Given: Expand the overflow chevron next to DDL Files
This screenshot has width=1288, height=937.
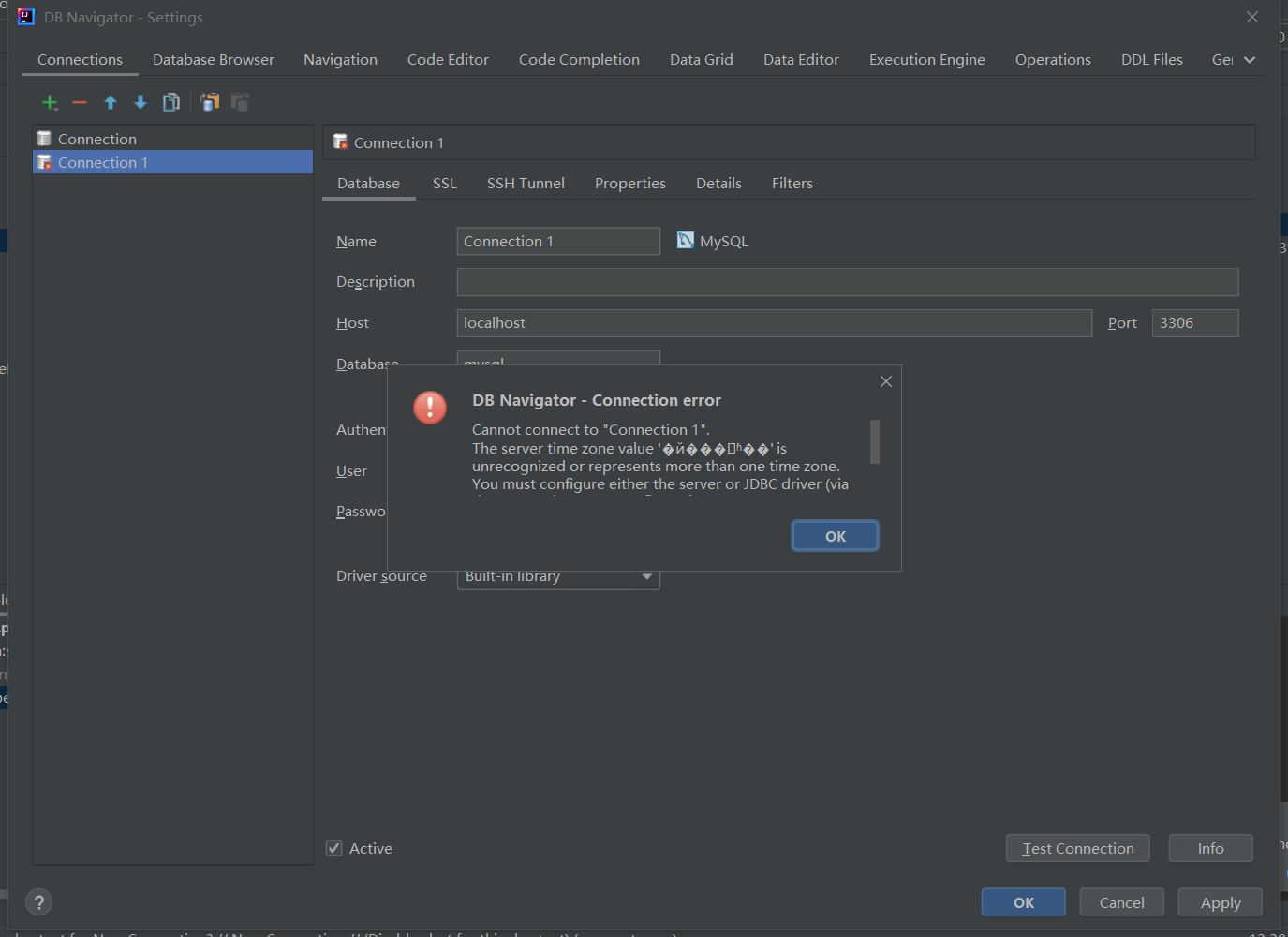Looking at the screenshot, I should 1249,59.
